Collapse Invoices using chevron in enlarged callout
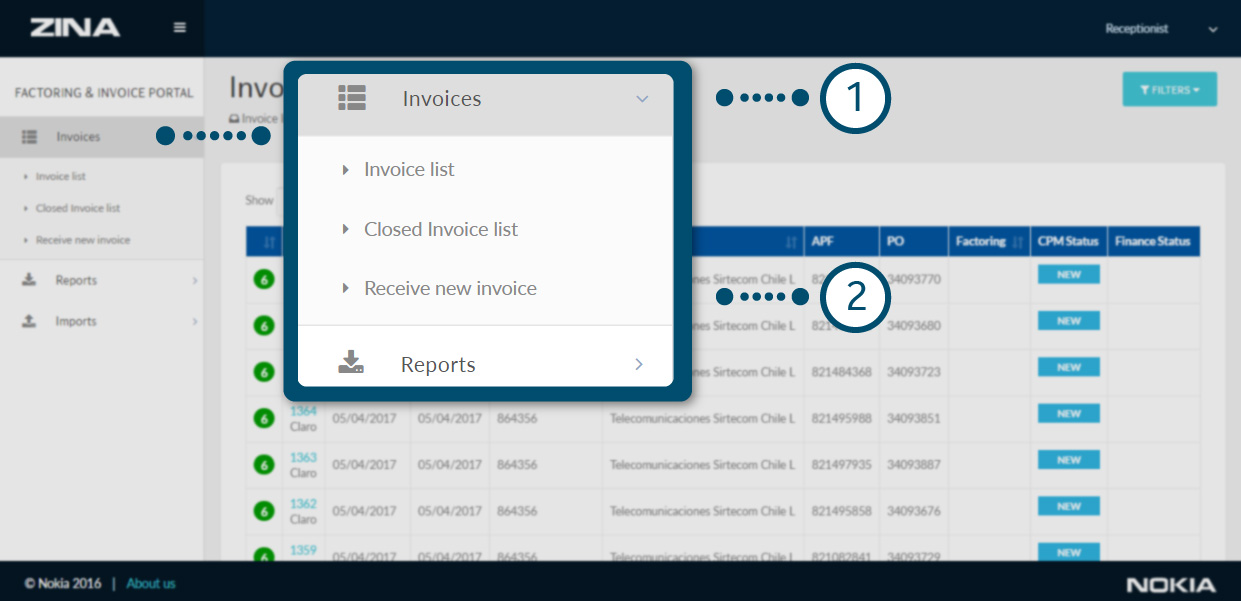1241x601 pixels. click(642, 99)
